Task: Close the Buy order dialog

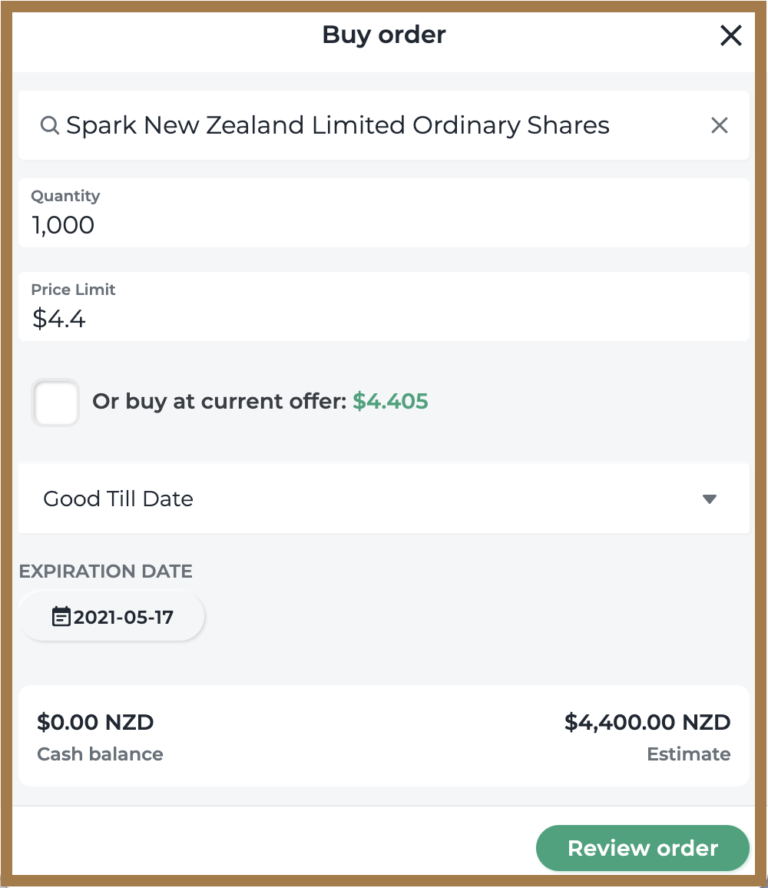Action: point(731,35)
